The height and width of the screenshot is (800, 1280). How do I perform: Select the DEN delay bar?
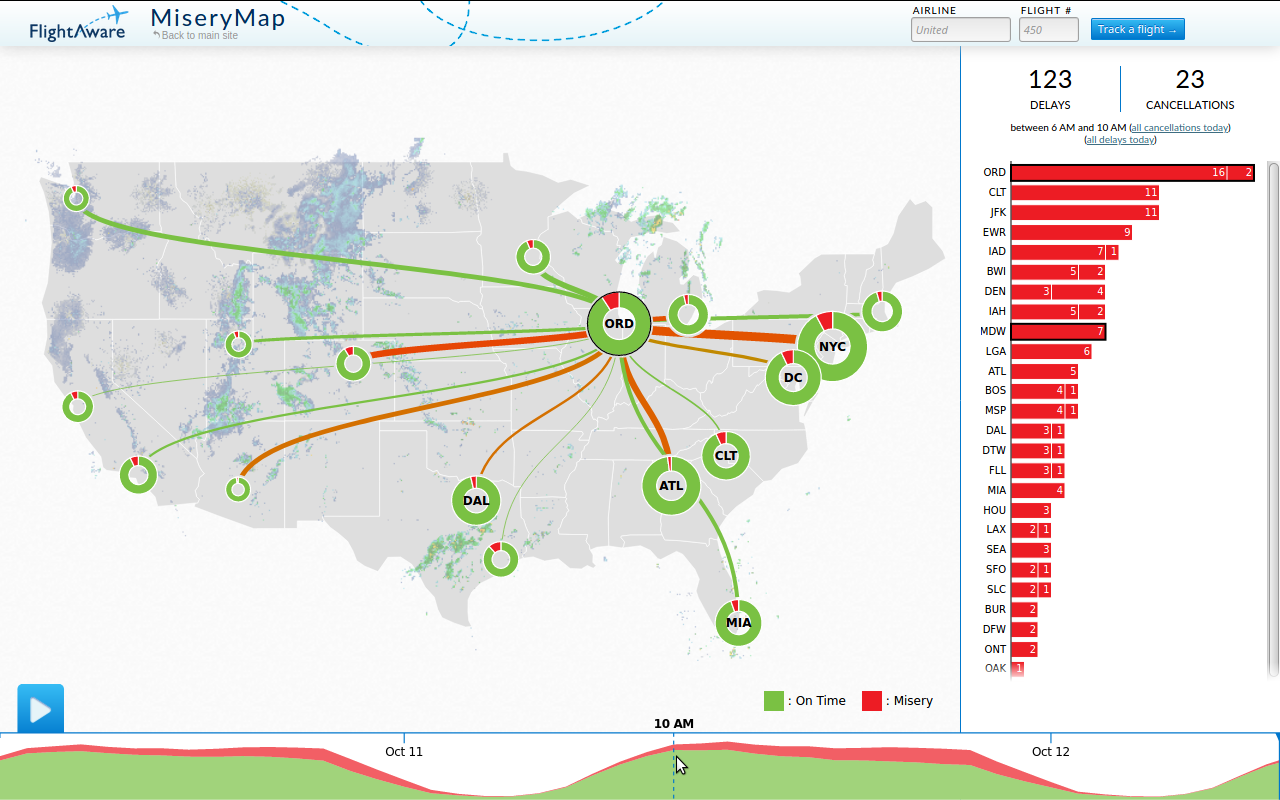click(x=1058, y=292)
